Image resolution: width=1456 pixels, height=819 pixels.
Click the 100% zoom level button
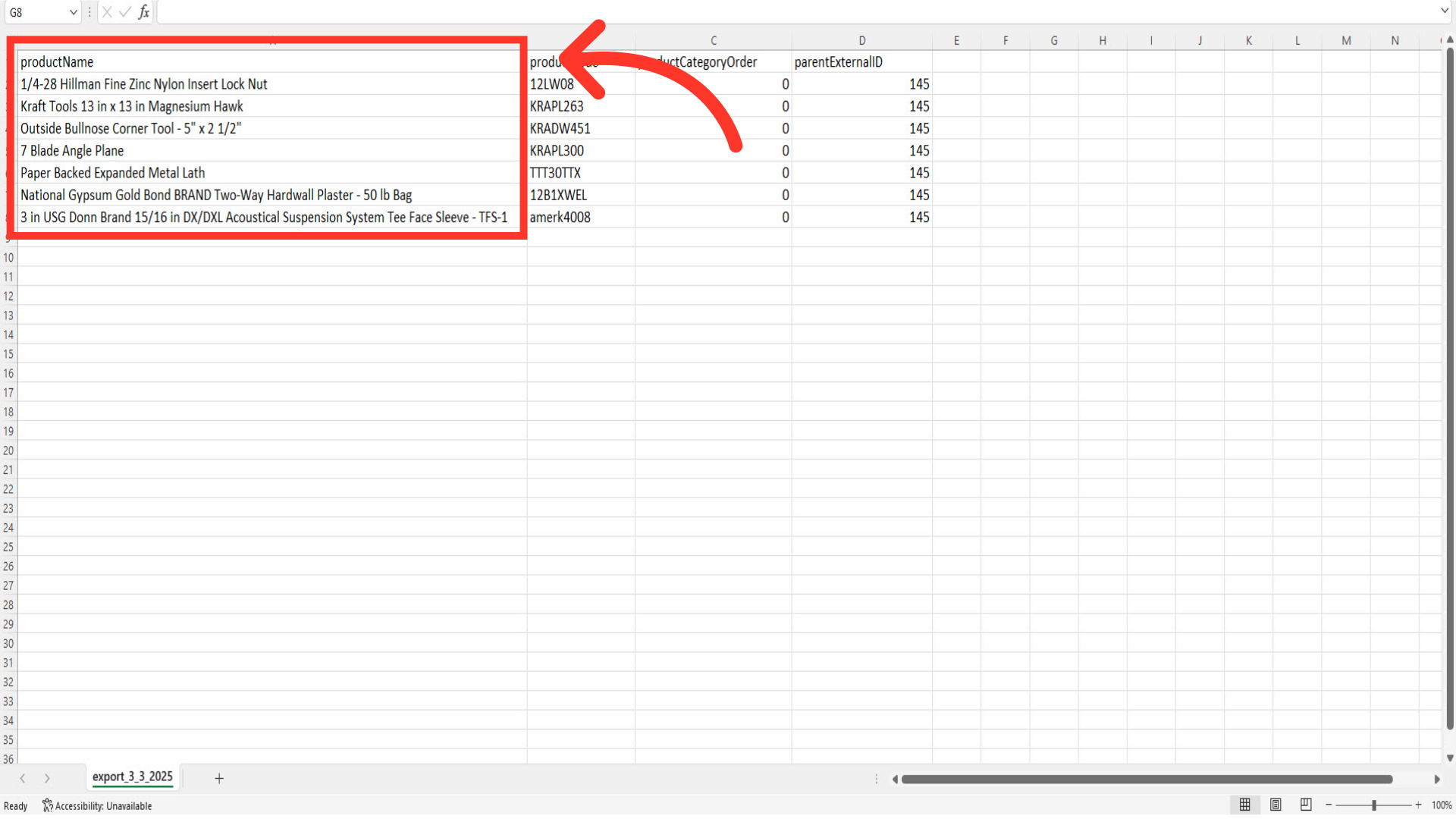click(1441, 805)
